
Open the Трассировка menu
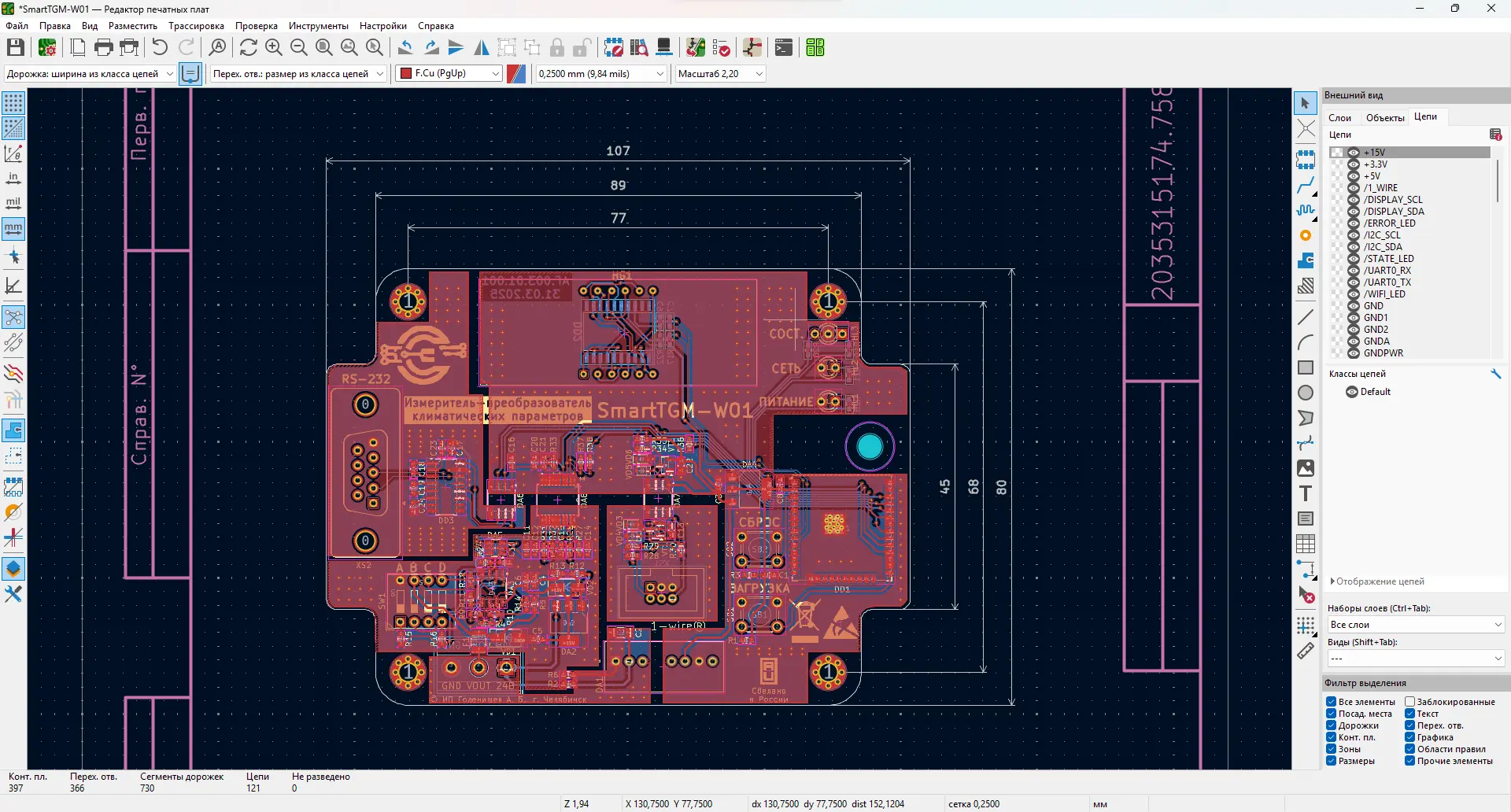[x=196, y=26]
